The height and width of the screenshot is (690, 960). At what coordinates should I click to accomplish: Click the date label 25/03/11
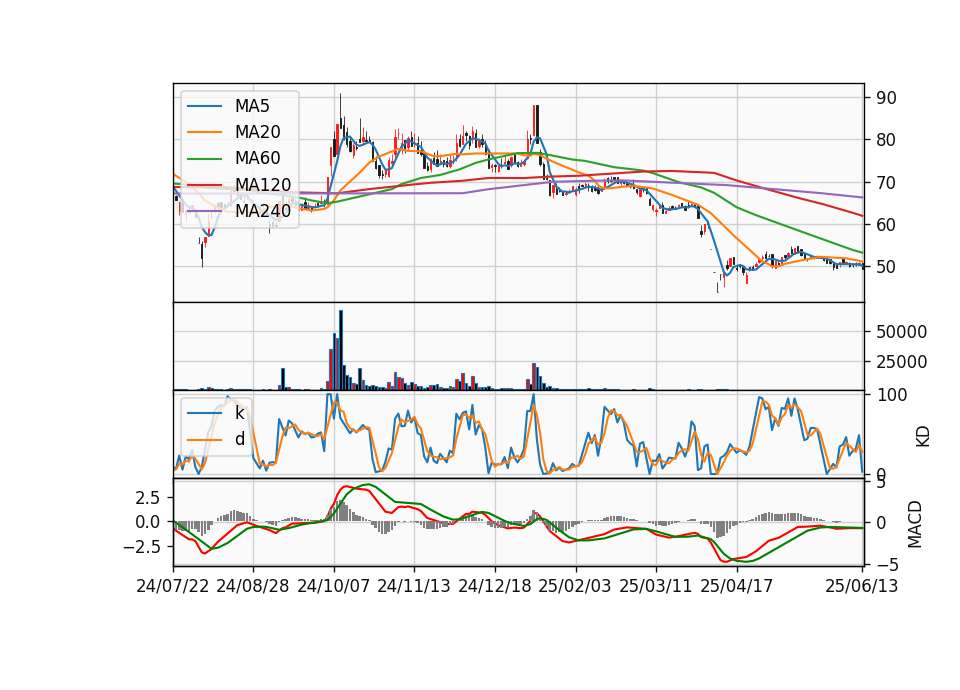coord(656,586)
